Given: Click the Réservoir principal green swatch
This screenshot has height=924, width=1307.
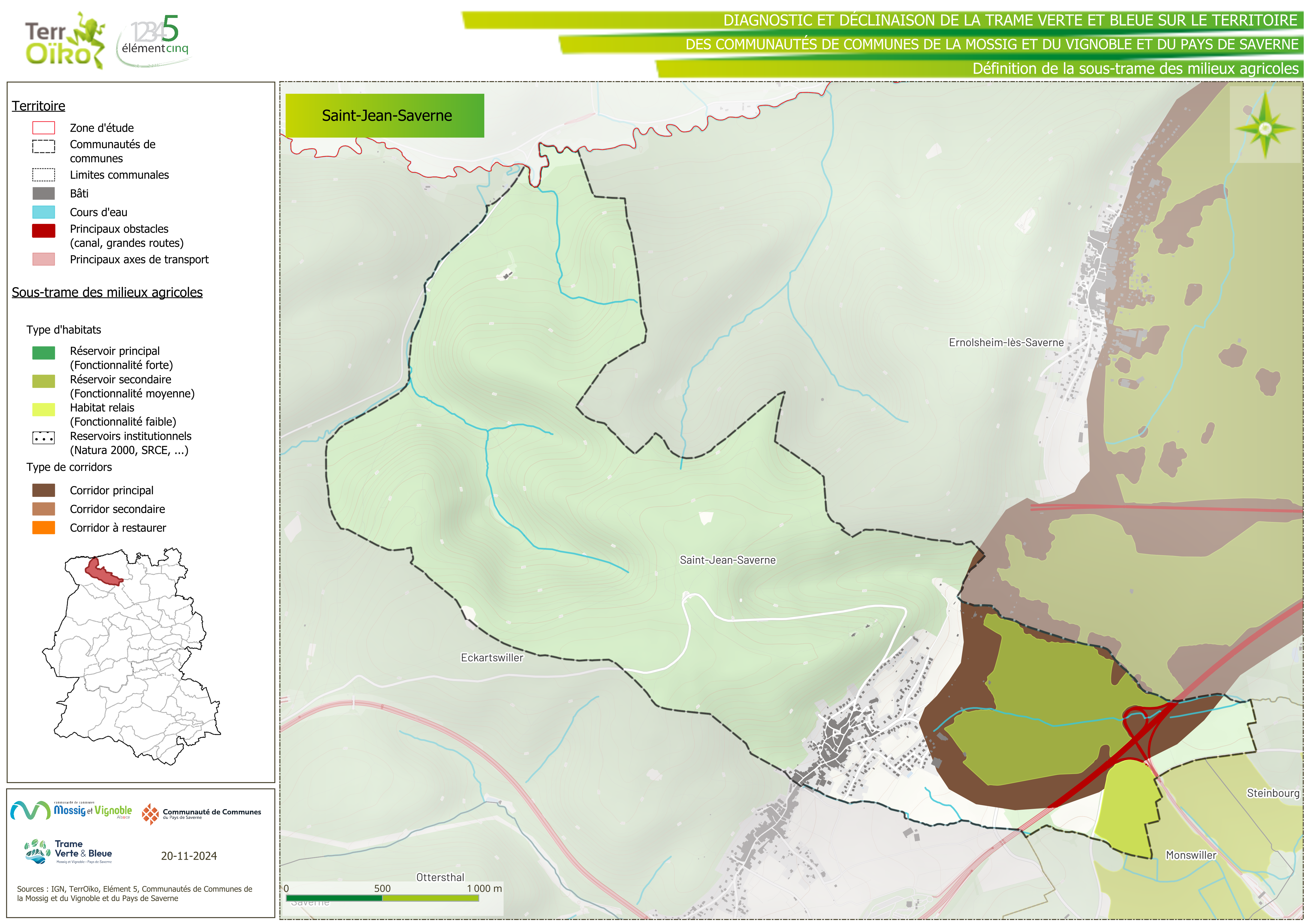Looking at the screenshot, I should coord(43,353).
